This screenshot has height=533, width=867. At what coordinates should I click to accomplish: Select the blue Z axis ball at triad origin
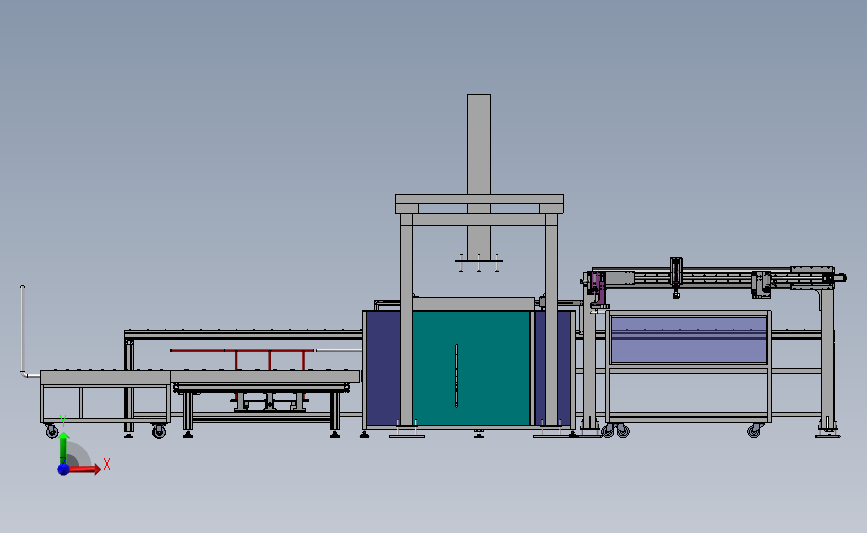pos(63,469)
